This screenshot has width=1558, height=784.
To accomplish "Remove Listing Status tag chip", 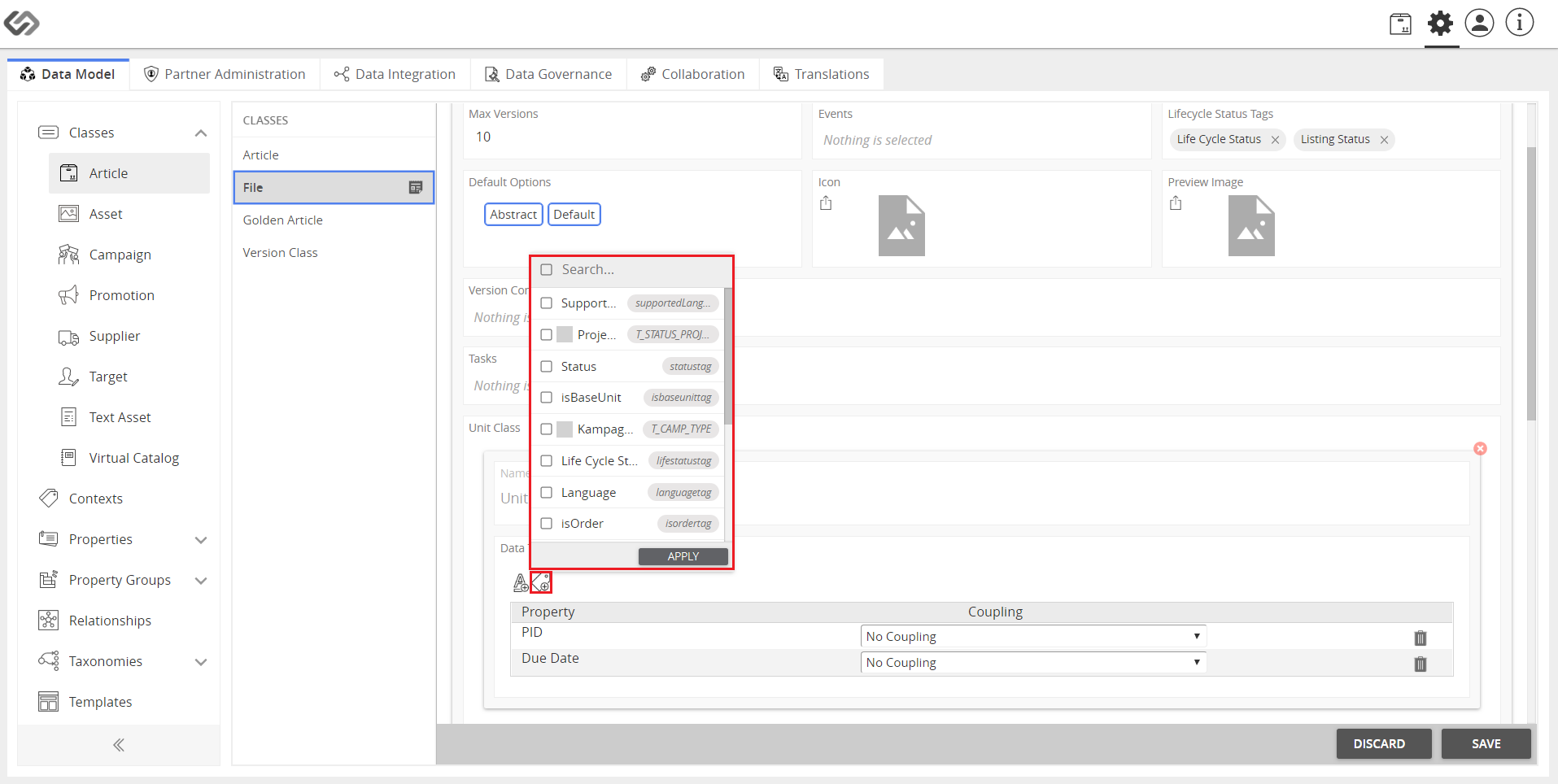I will point(1384,140).
